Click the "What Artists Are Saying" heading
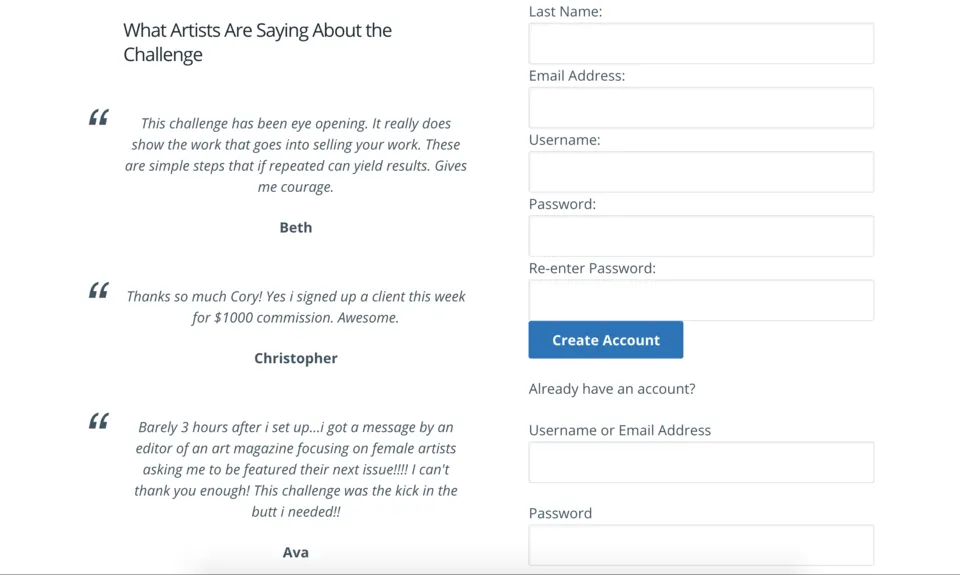This screenshot has width=960, height=575. [x=257, y=42]
